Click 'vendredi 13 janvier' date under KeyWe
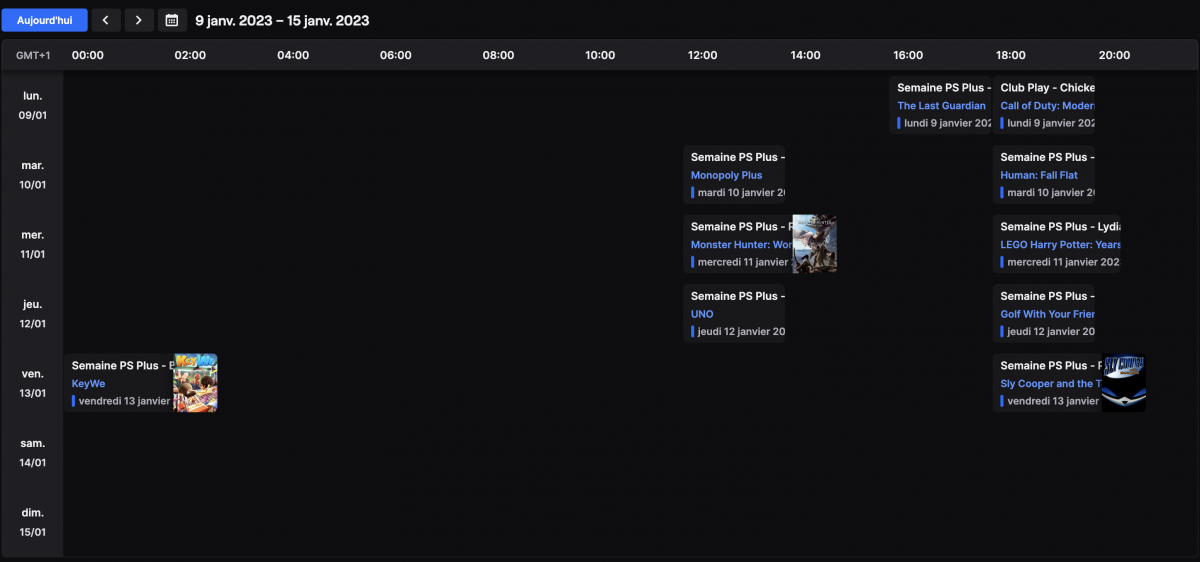 [125, 401]
